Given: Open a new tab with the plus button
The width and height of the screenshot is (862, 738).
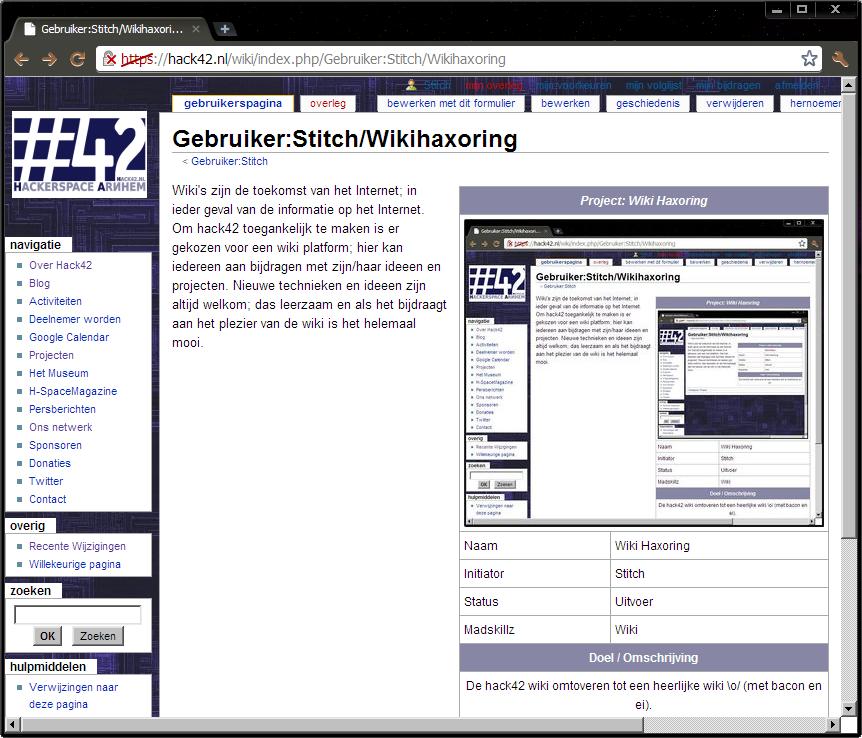Looking at the screenshot, I should coord(225,29).
